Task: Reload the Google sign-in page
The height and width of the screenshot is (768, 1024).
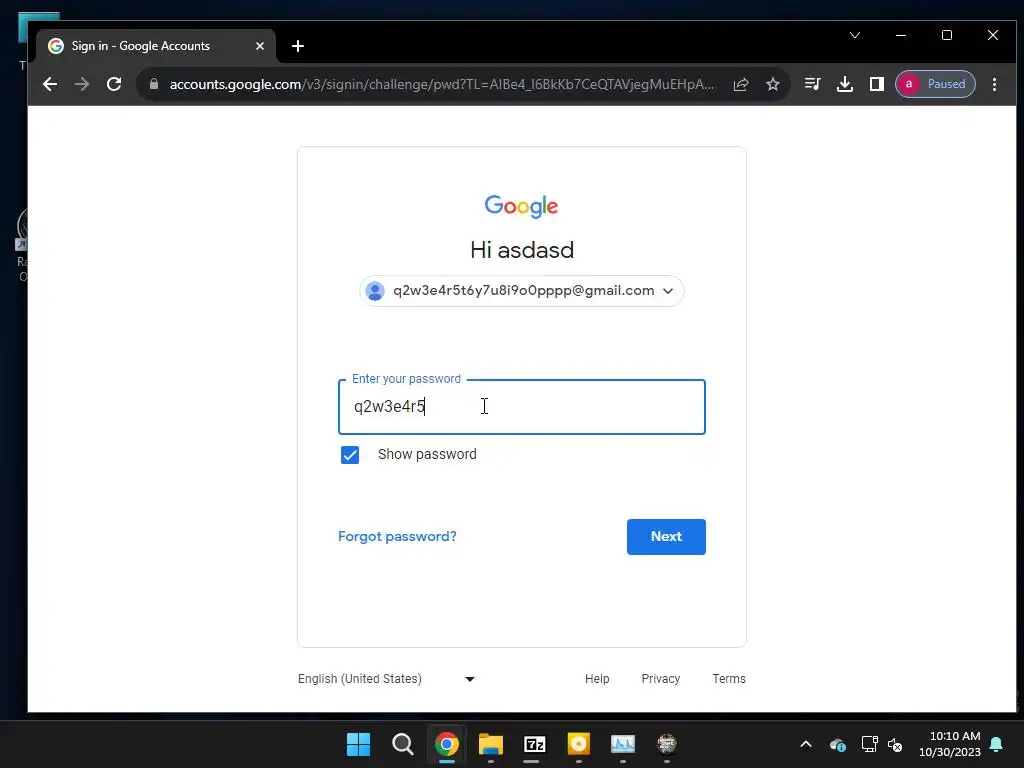Action: click(114, 84)
